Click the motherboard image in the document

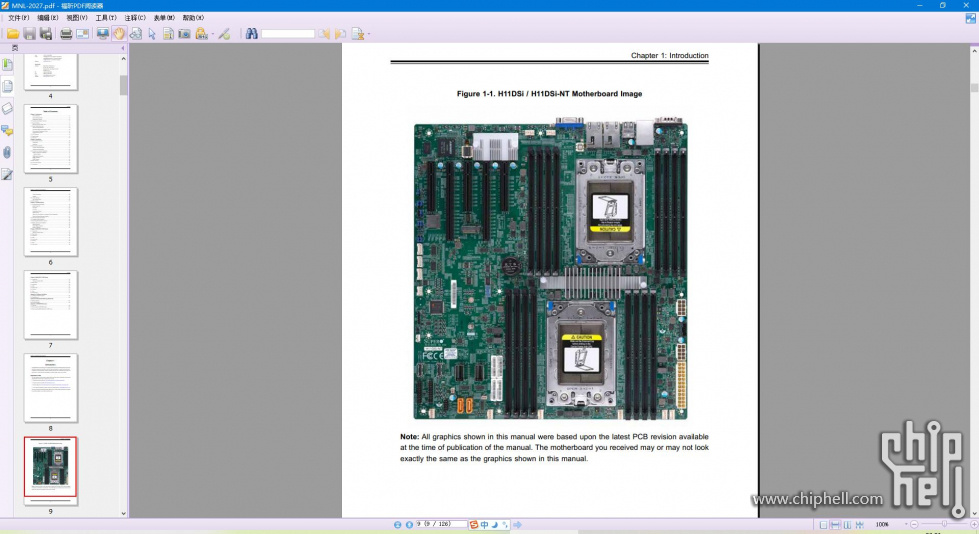pos(551,269)
